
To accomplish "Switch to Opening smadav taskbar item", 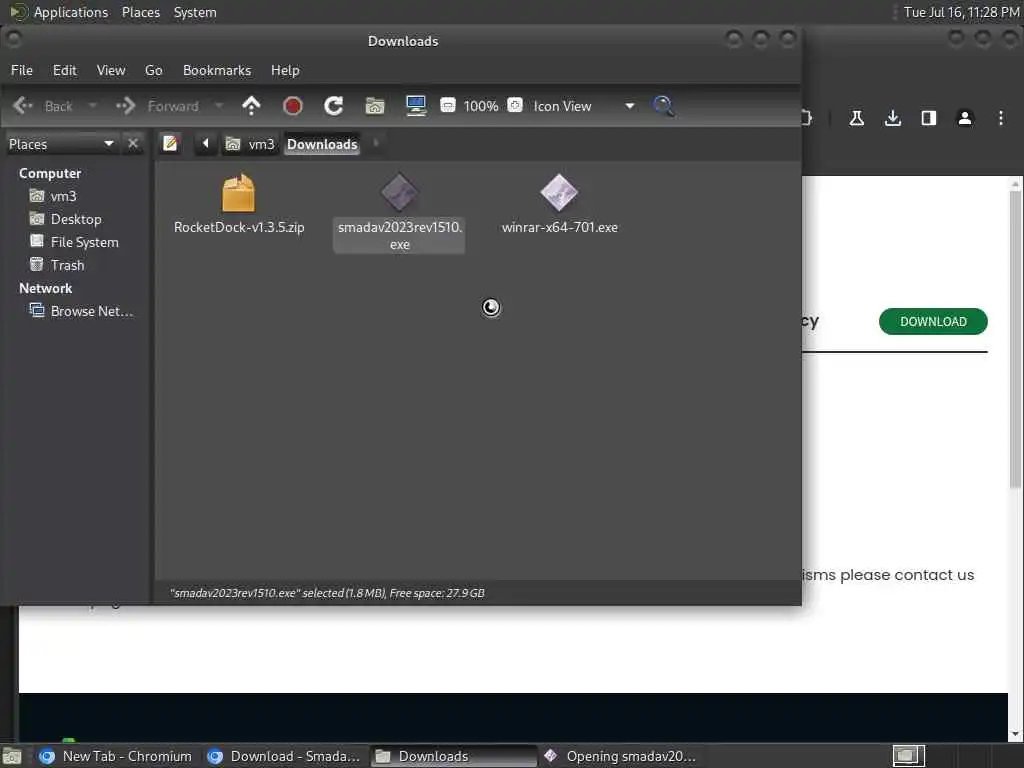I will (620, 756).
